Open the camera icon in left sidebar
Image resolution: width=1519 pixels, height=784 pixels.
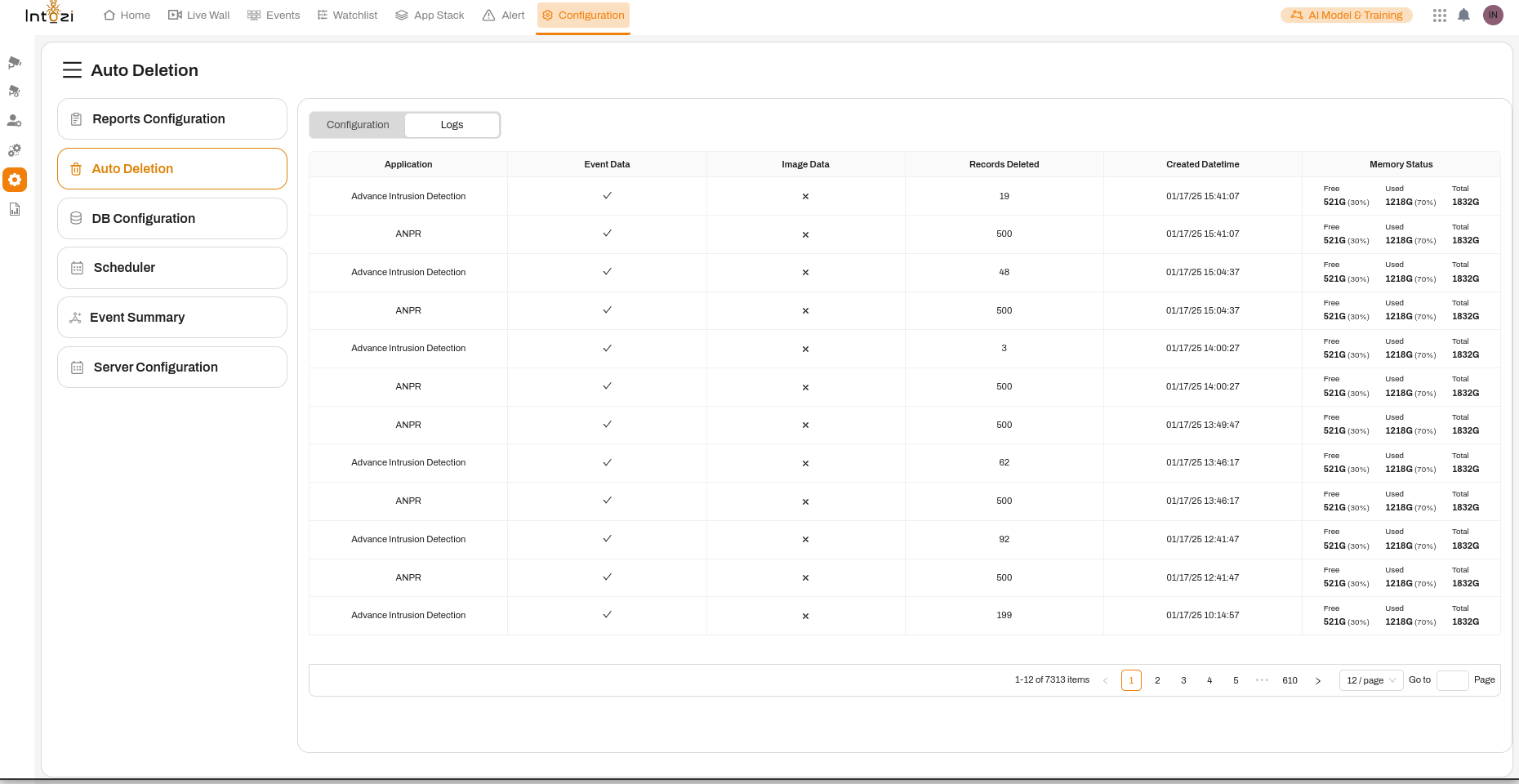pos(15,63)
